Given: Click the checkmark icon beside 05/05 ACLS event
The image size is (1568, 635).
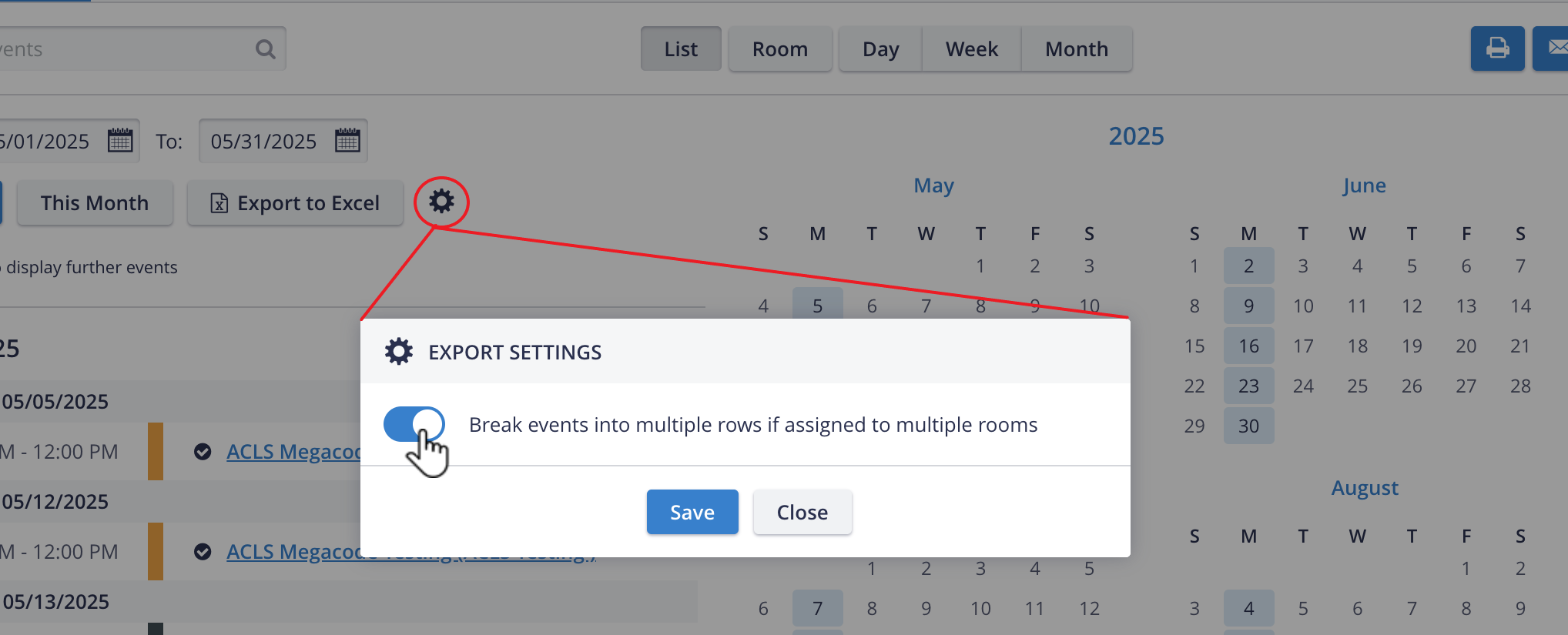Looking at the screenshot, I should [x=203, y=452].
